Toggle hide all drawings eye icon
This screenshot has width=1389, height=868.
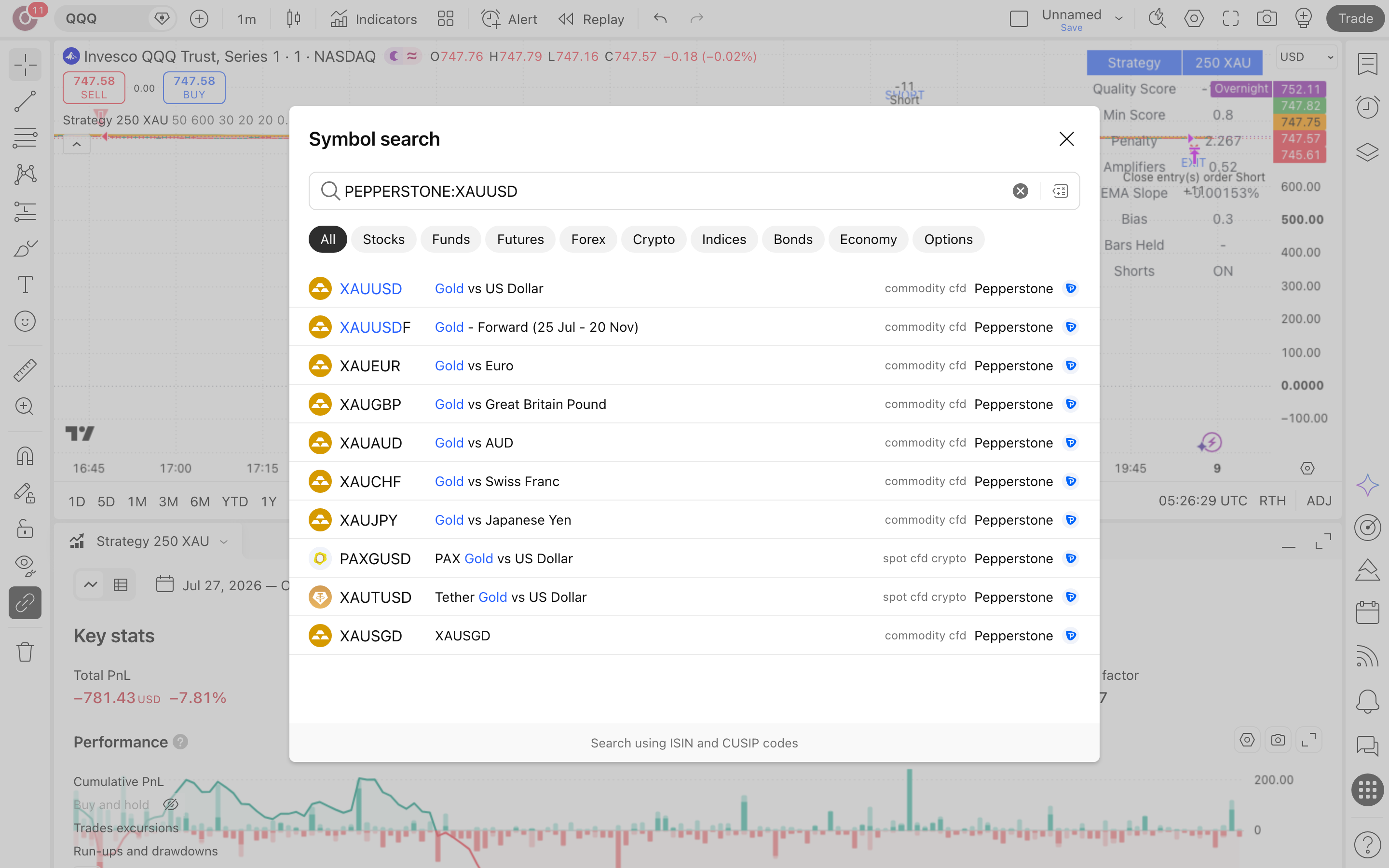[25, 566]
